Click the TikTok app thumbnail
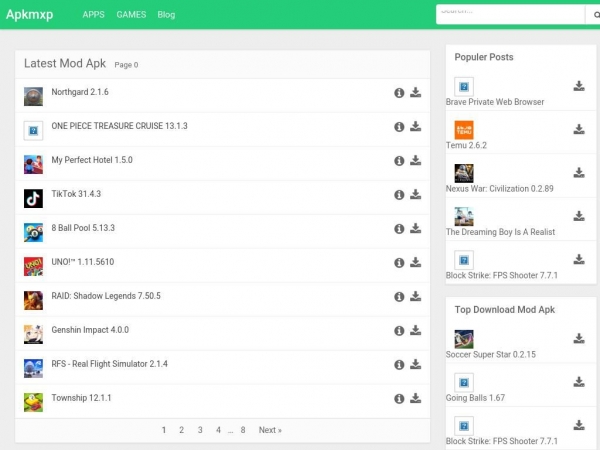 (x=33, y=198)
